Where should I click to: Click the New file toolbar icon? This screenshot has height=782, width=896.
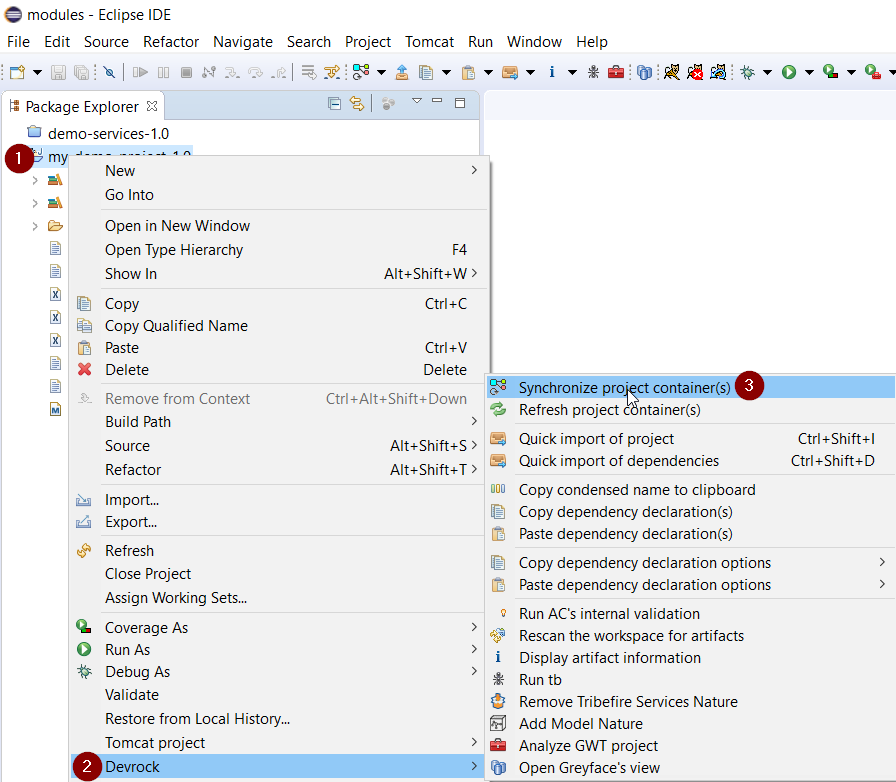pyautogui.click(x=17, y=72)
